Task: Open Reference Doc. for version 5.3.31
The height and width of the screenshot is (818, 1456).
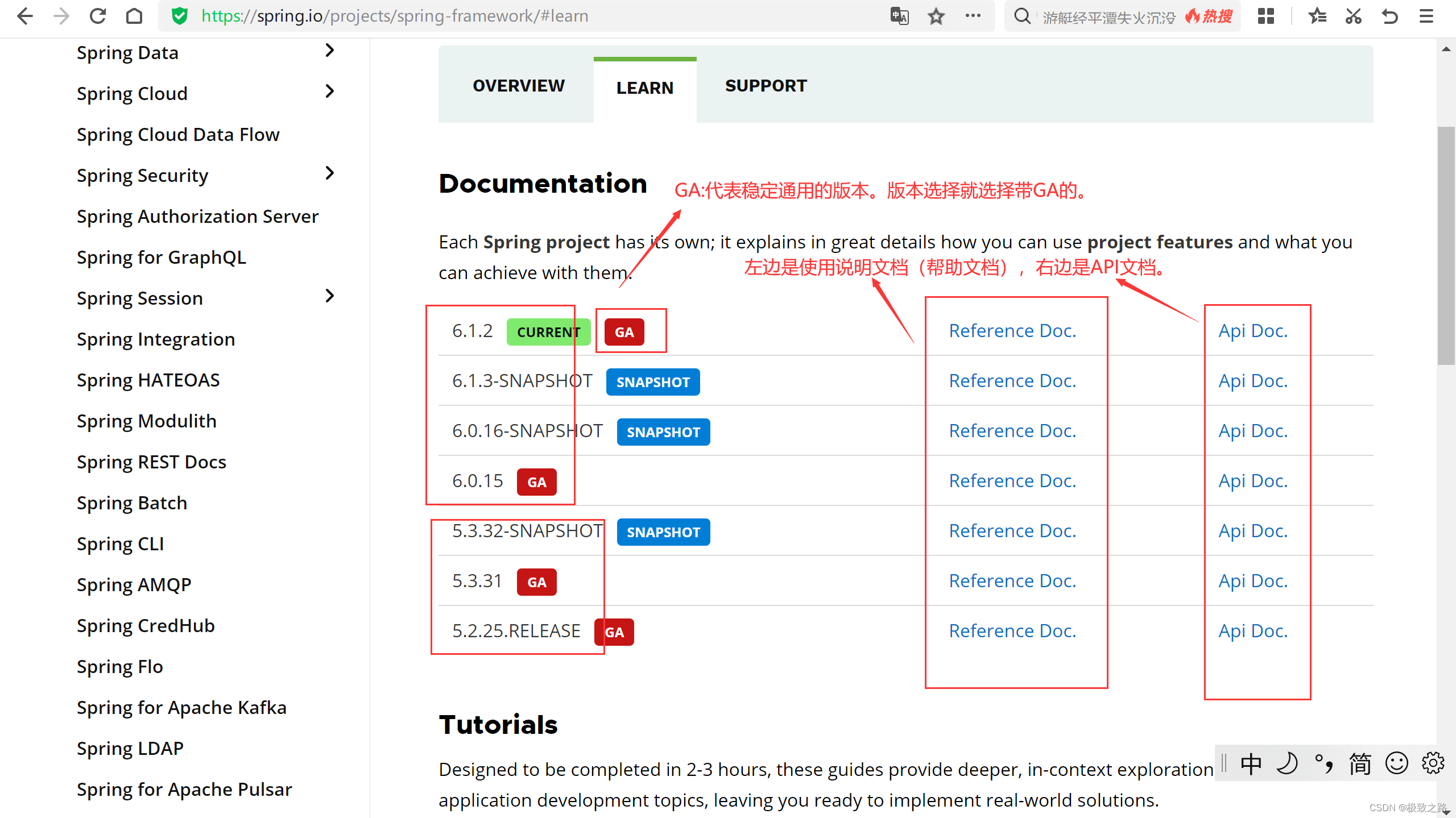Action: pos(1012,581)
